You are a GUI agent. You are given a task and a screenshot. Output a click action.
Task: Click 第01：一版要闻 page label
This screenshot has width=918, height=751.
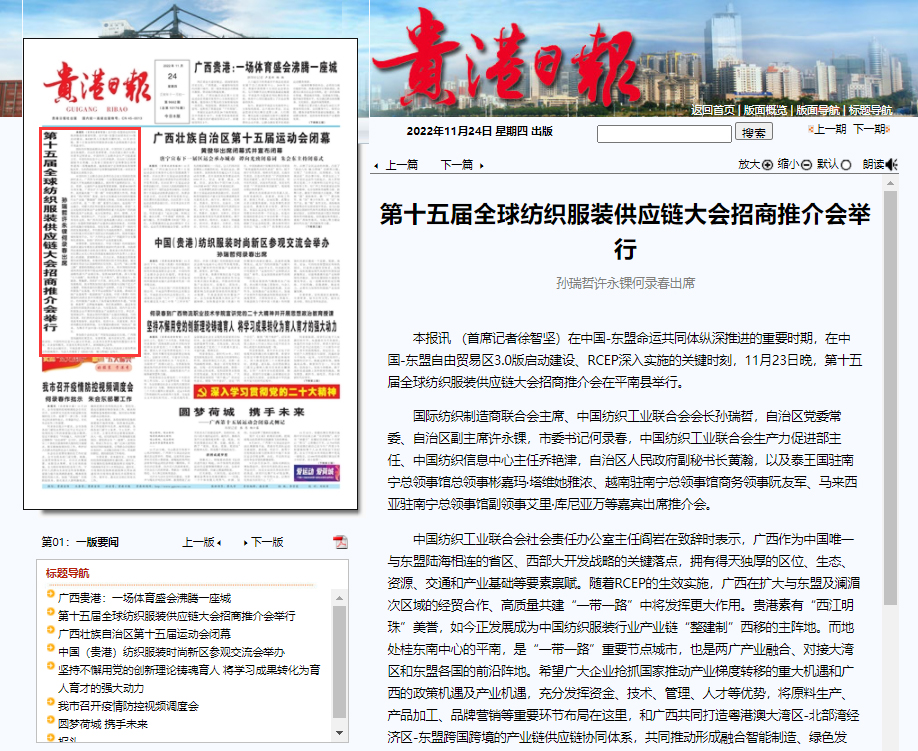(80, 542)
